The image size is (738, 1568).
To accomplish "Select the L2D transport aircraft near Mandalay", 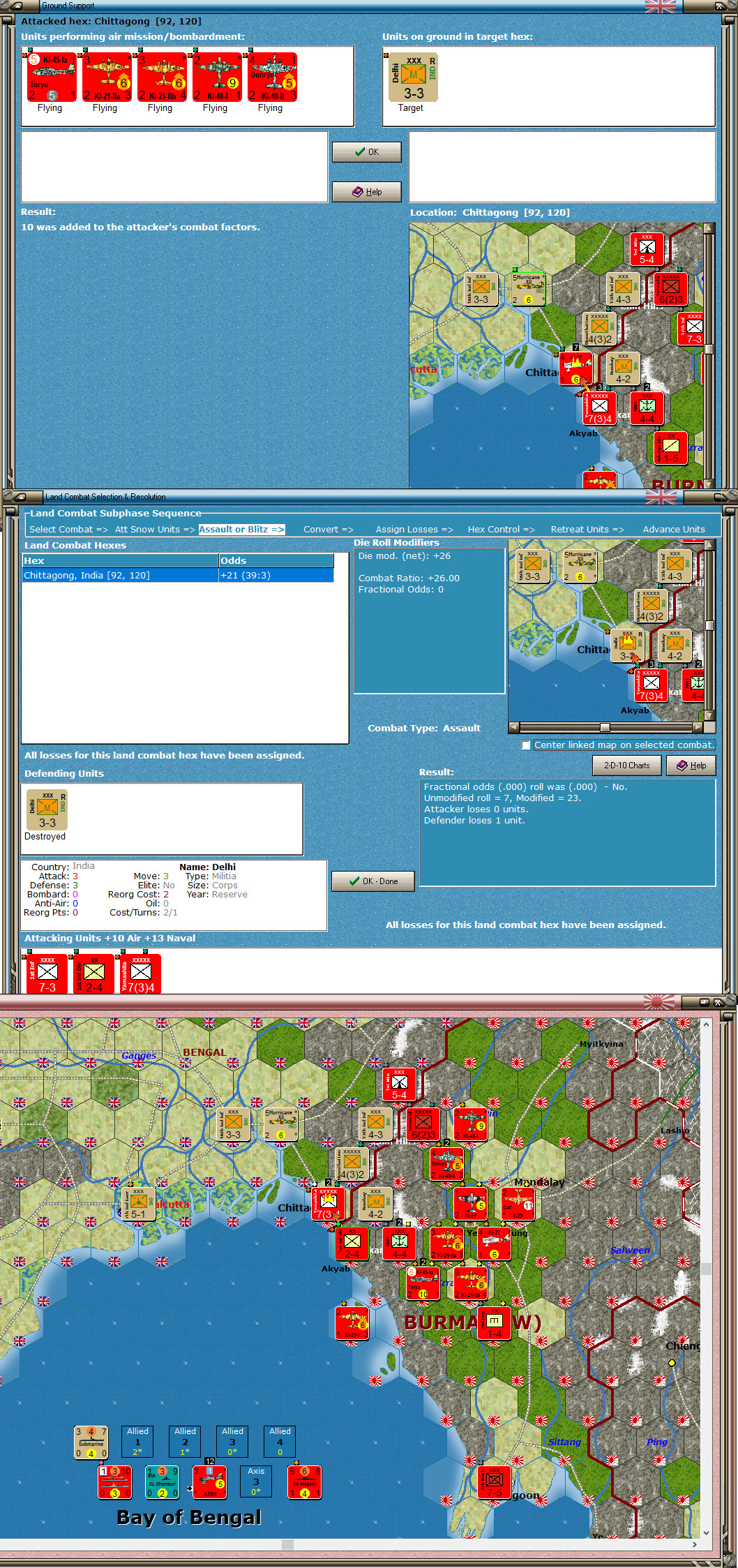I will click(518, 1203).
